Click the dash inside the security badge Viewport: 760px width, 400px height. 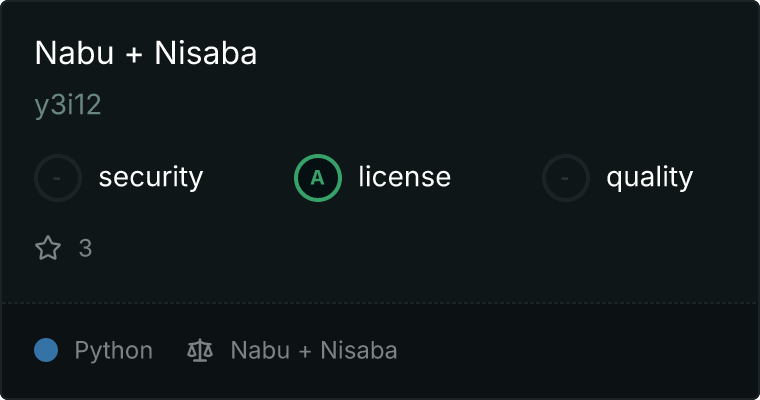pyautogui.click(x=58, y=178)
